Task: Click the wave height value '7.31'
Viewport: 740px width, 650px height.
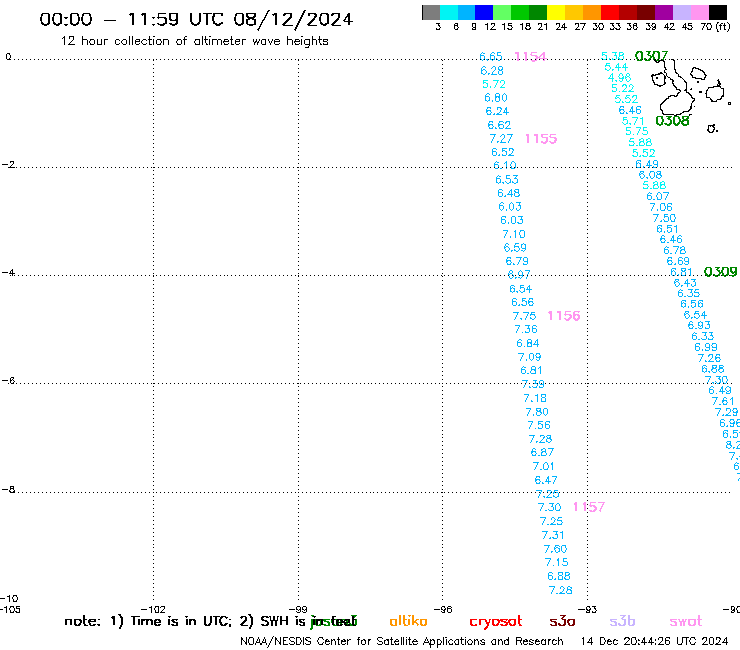Action: pyautogui.click(x=553, y=535)
